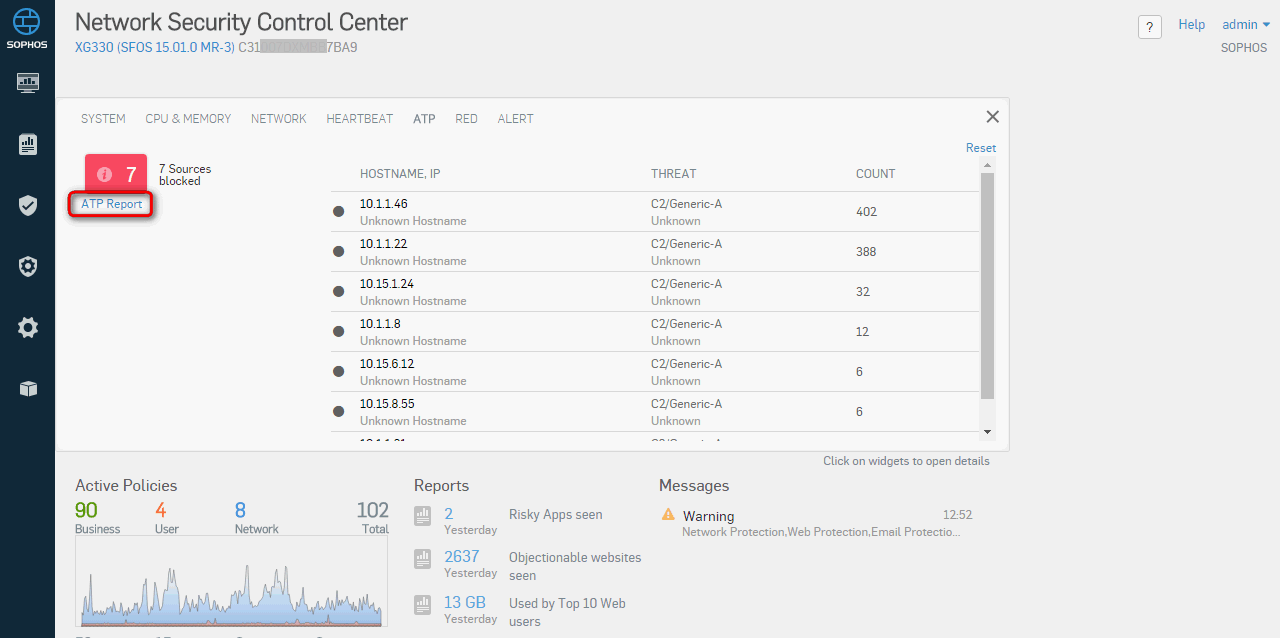Click the Sophos globe logo

click(x=27, y=22)
